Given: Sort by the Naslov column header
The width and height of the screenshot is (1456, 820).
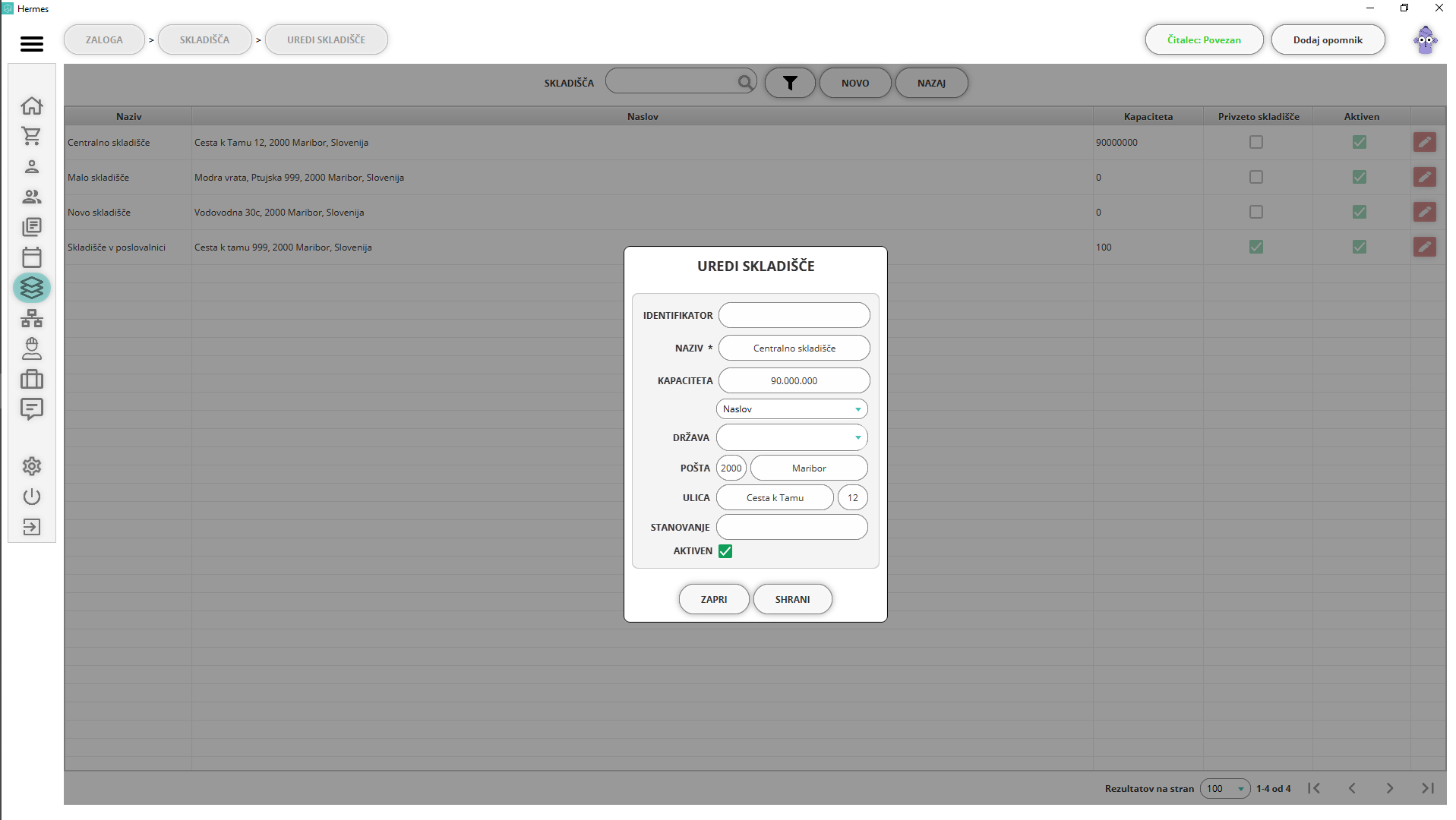Looking at the screenshot, I should coord(643,116).
